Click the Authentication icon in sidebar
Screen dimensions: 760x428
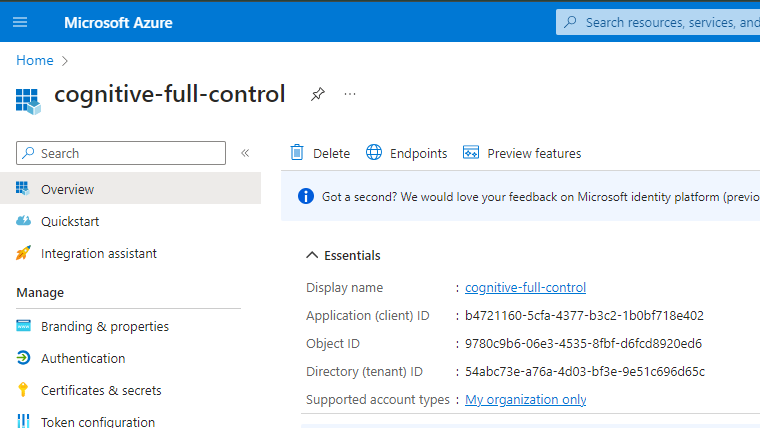tap(23, 358)
